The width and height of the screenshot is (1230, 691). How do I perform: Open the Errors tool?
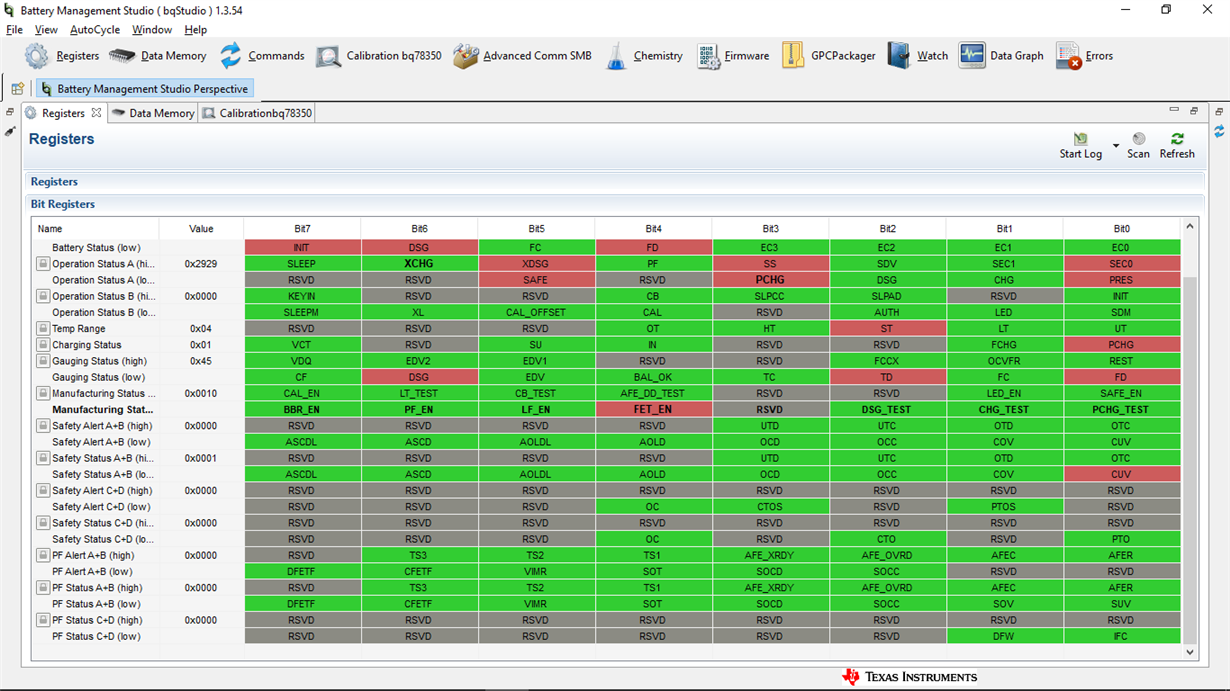click(x=1084, y=56)
